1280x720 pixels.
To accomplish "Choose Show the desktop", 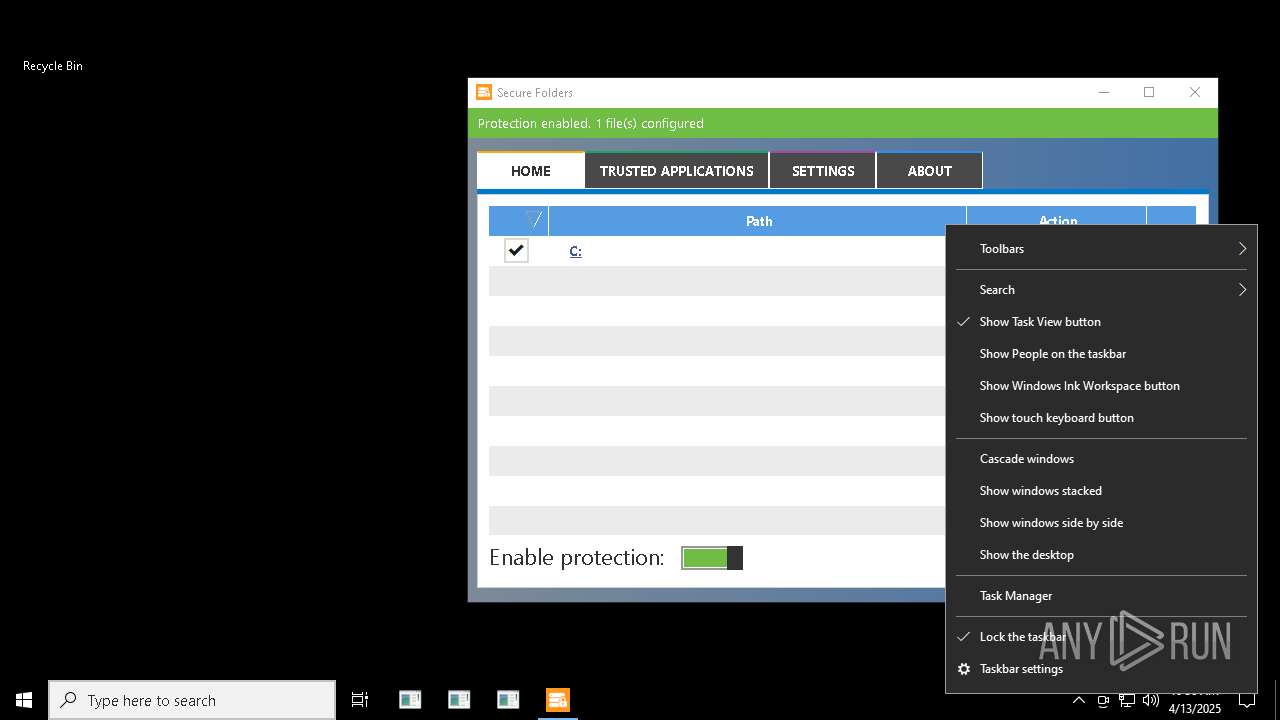I will pyautogui.click(x=1101, y=555).
